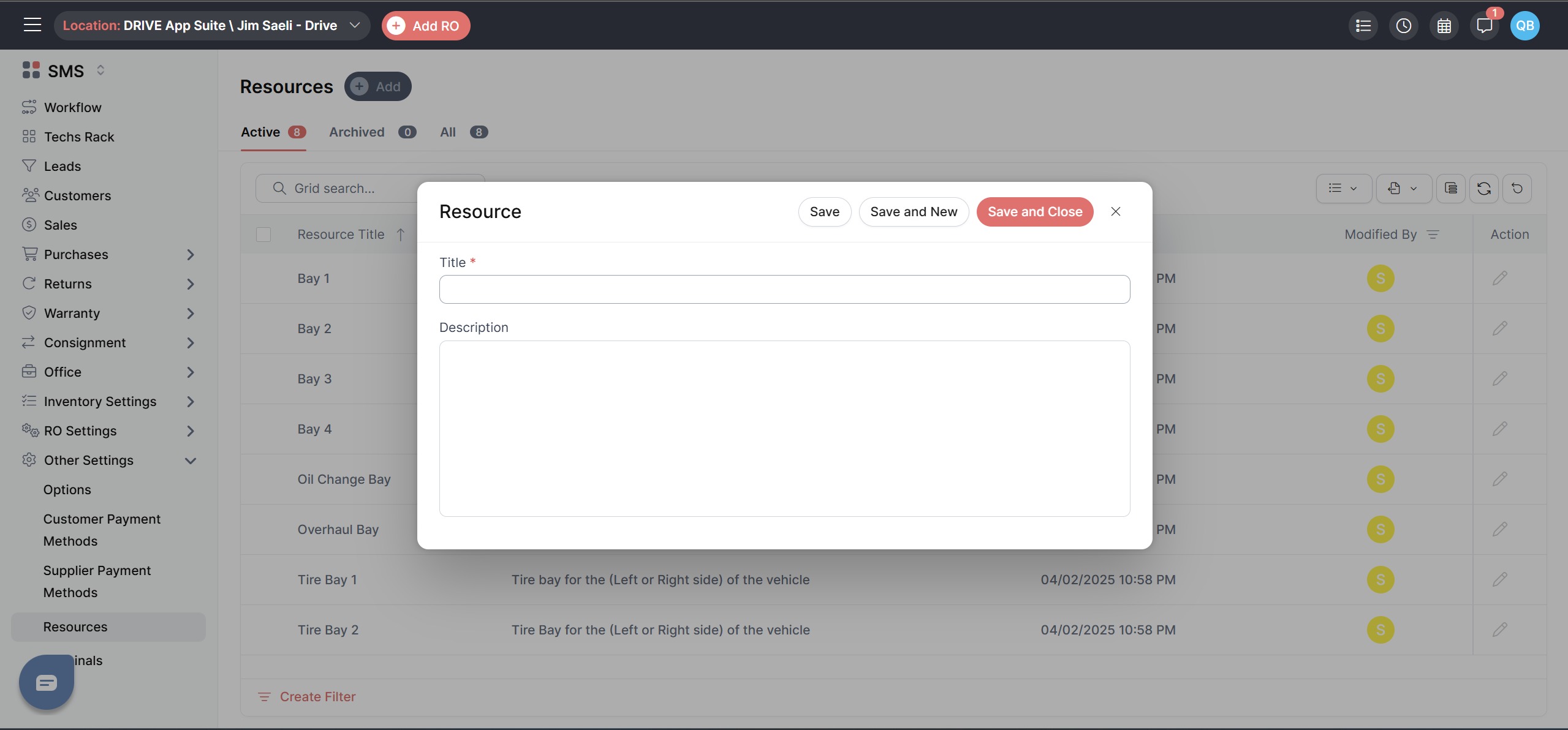Open chat messages with notification badge
The height and width of the screenshot is (730, 1568).
(1484, 26)
